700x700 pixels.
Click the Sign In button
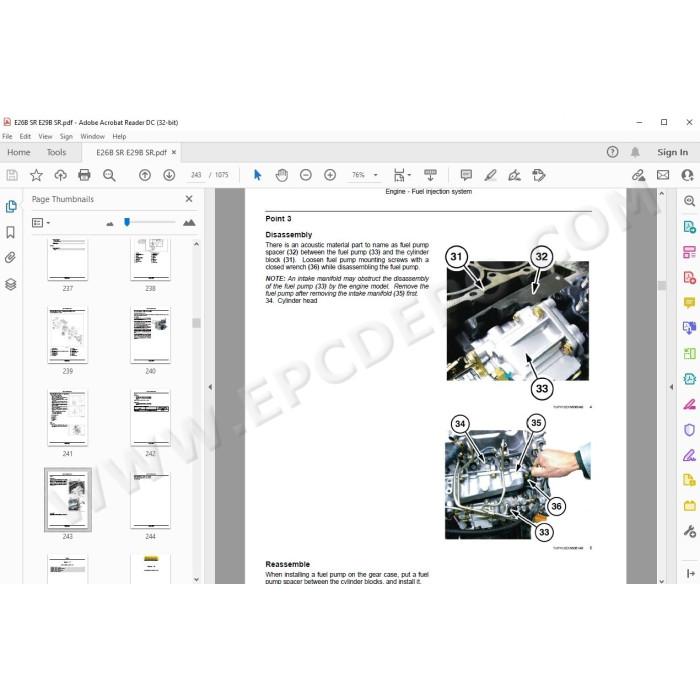click(x=672, y=152)
